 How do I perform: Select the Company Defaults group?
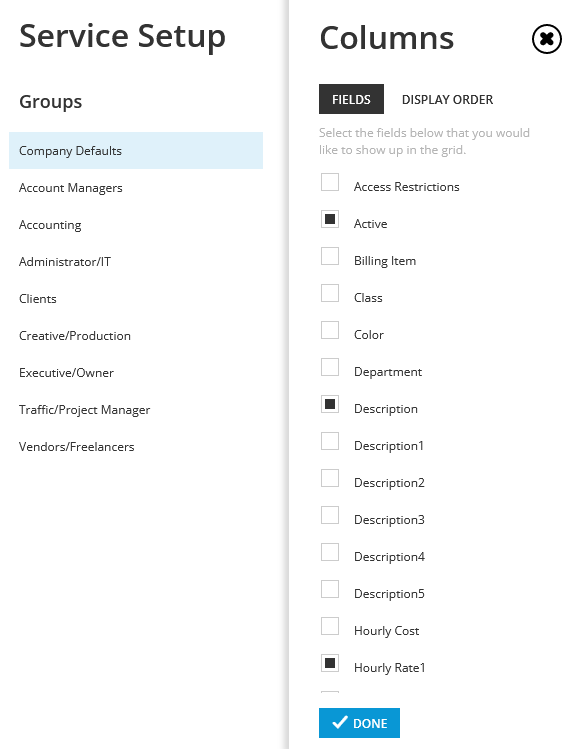(136, 150)
